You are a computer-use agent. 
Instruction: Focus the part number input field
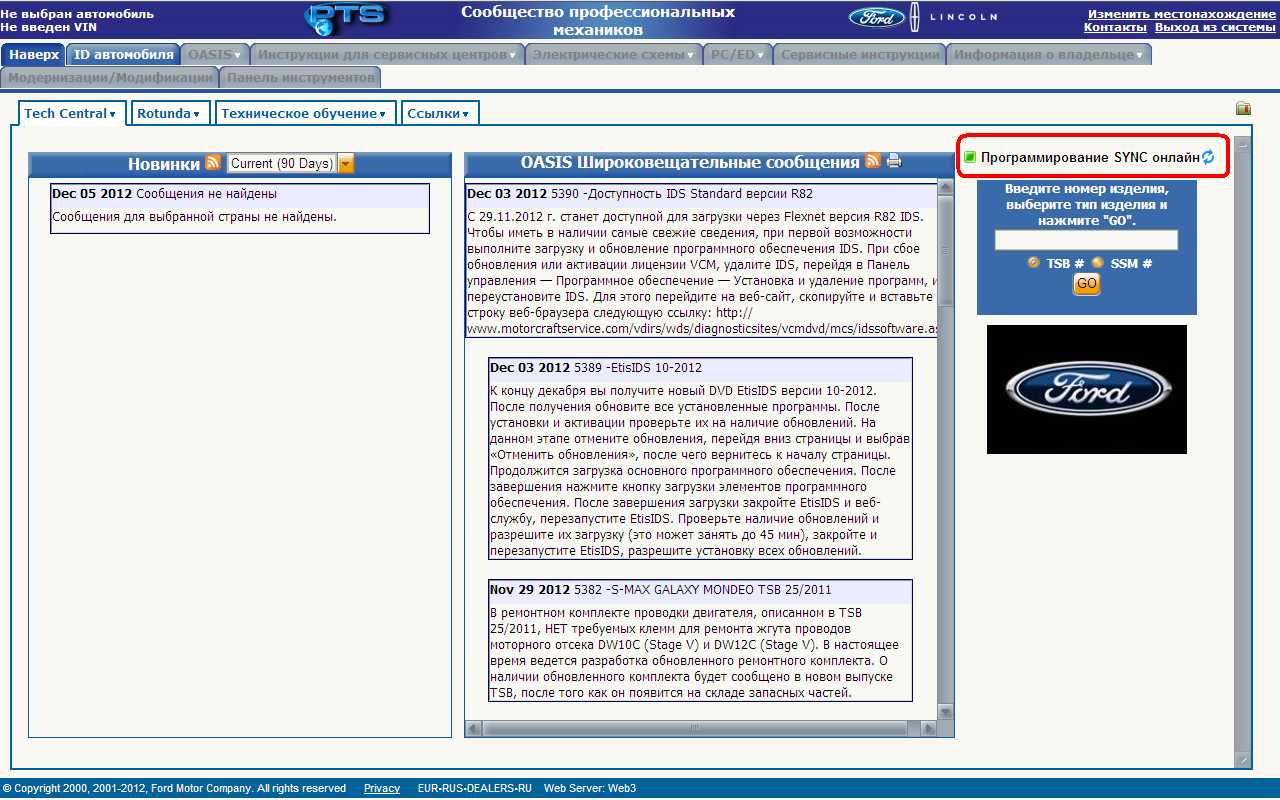[1086, 240]
